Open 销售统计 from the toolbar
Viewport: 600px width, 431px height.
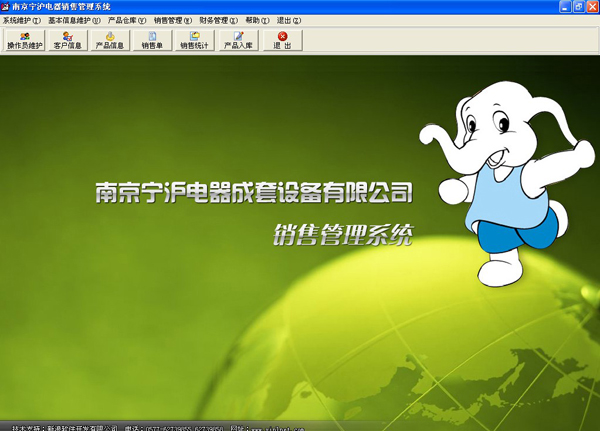point(194,40)
